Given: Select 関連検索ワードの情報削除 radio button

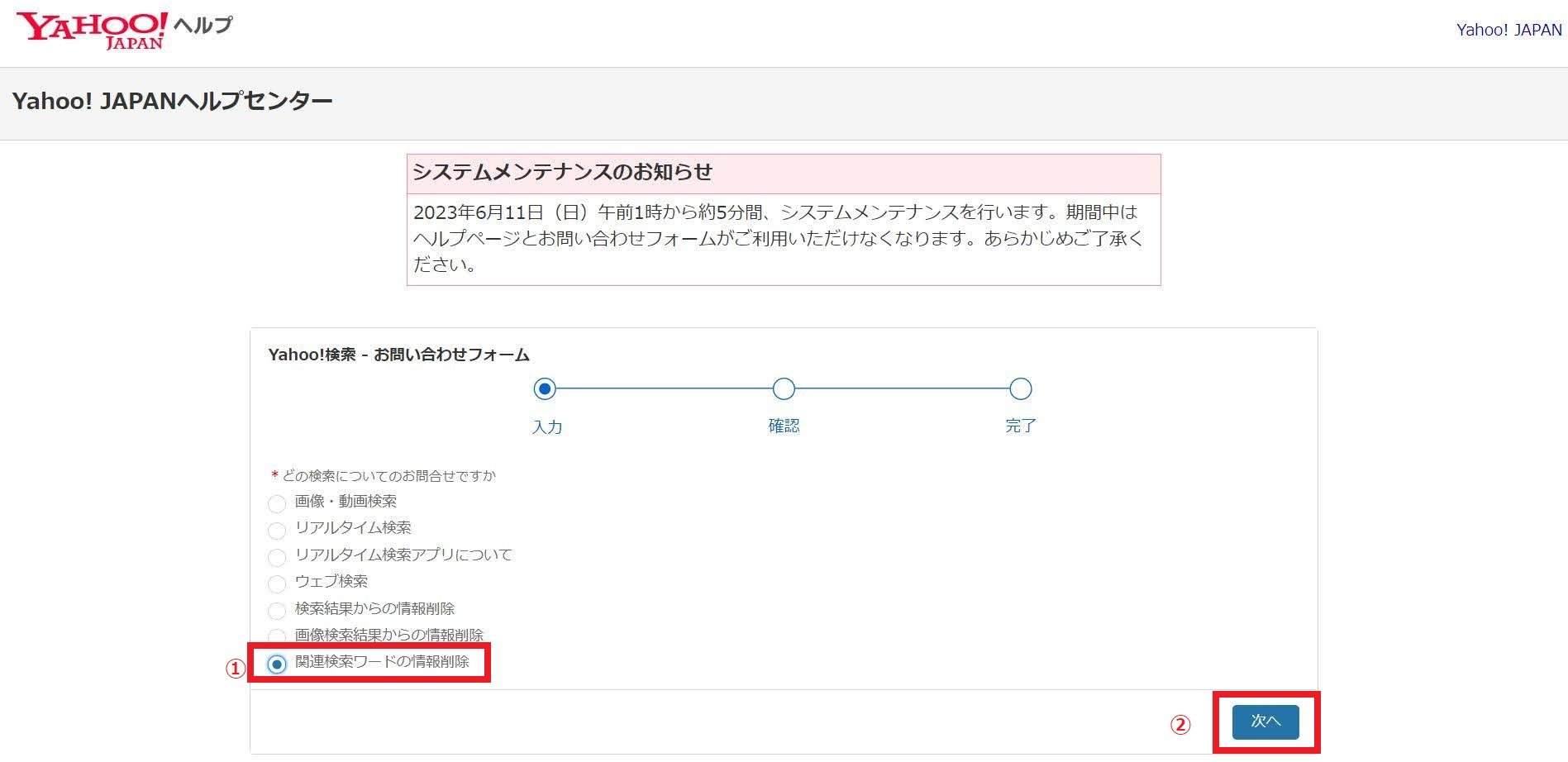Looking at the screenshot, I should [277, 664].
